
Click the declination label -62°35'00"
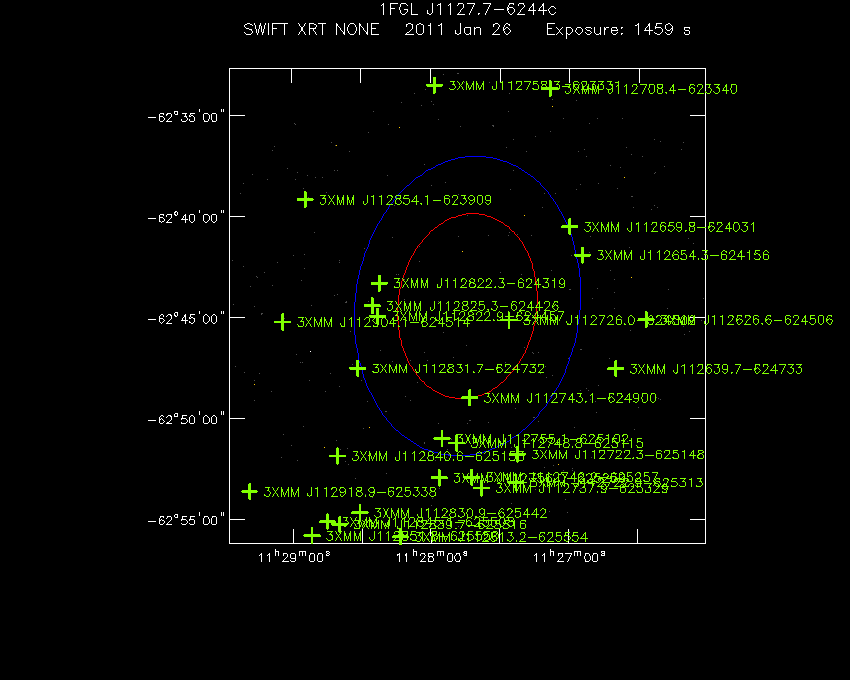pyautogui.click(x=186, y=117)
